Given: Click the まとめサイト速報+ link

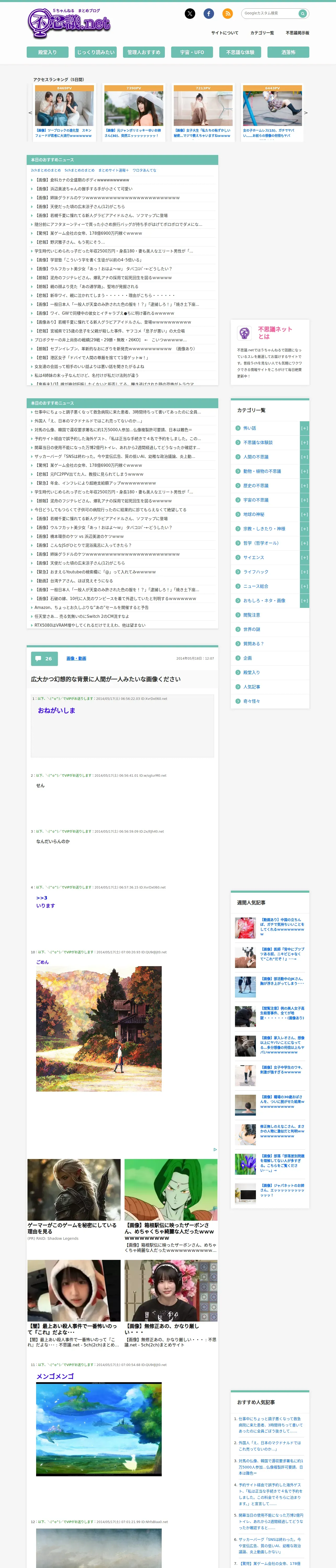Looking at the screenshot, I should point(113,170).
